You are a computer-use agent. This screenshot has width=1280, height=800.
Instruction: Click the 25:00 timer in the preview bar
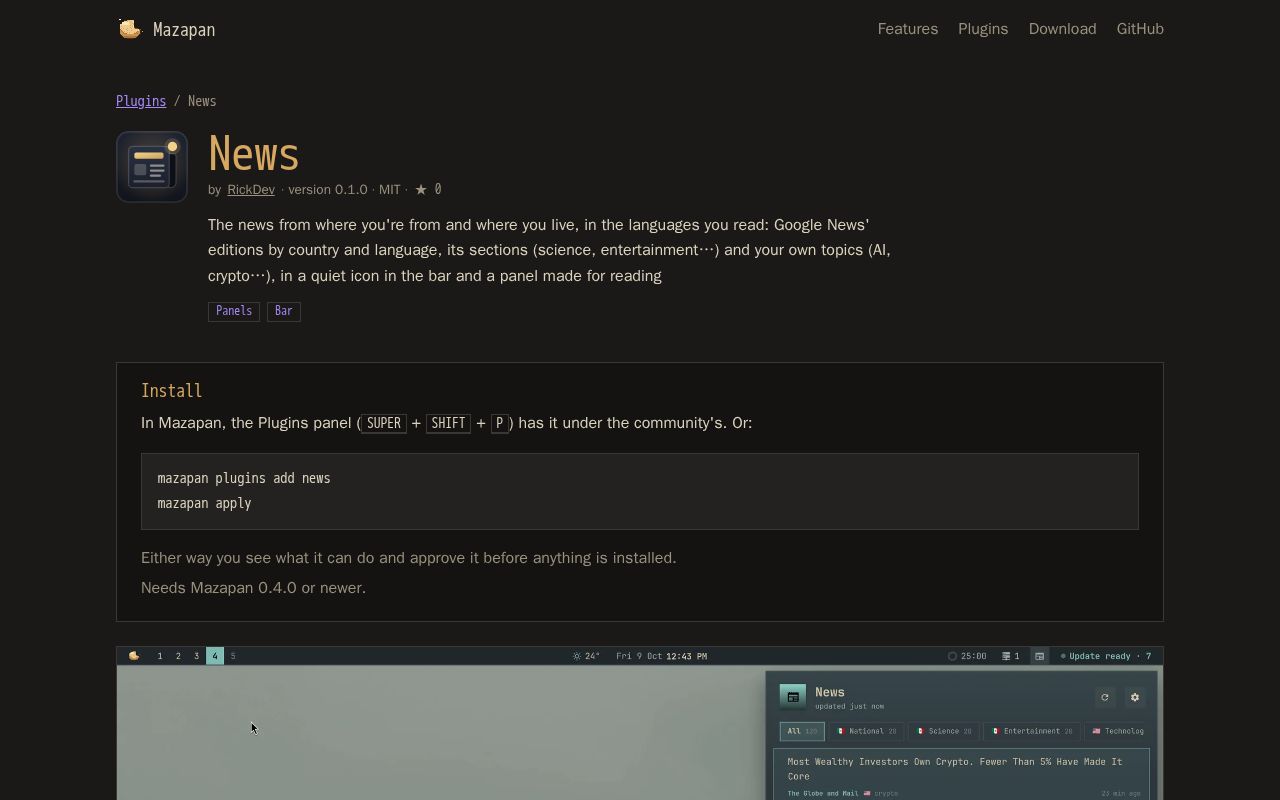pos(967,656)
